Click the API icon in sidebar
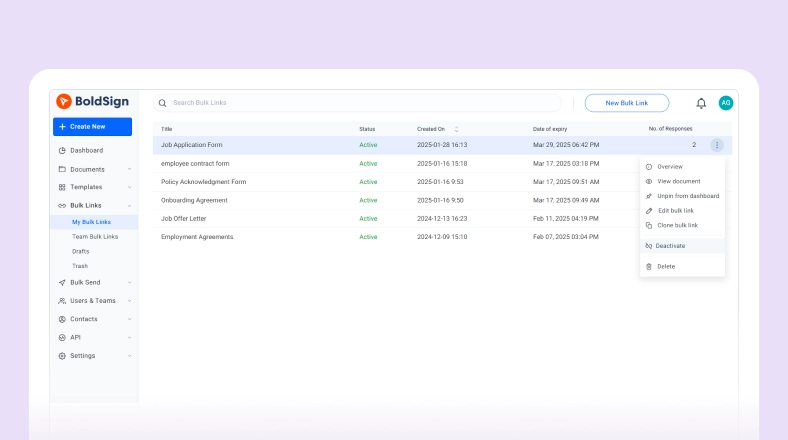This screenshot has height=440, width=788. [62, 338]
